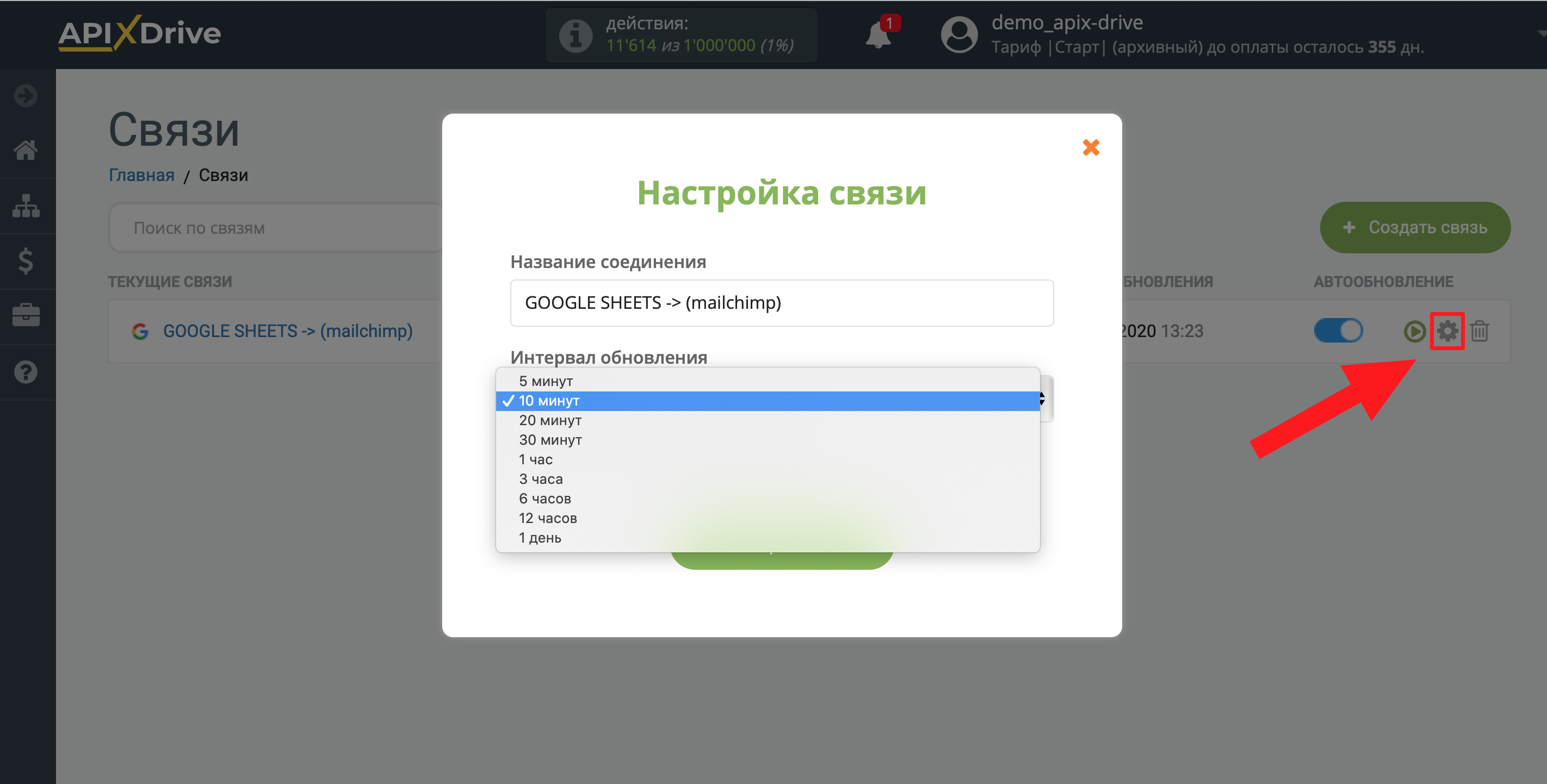The width and height of the screenshot is (1547, 784).
Task: Open connection settings gear icon
Action: pos(1447,331)
